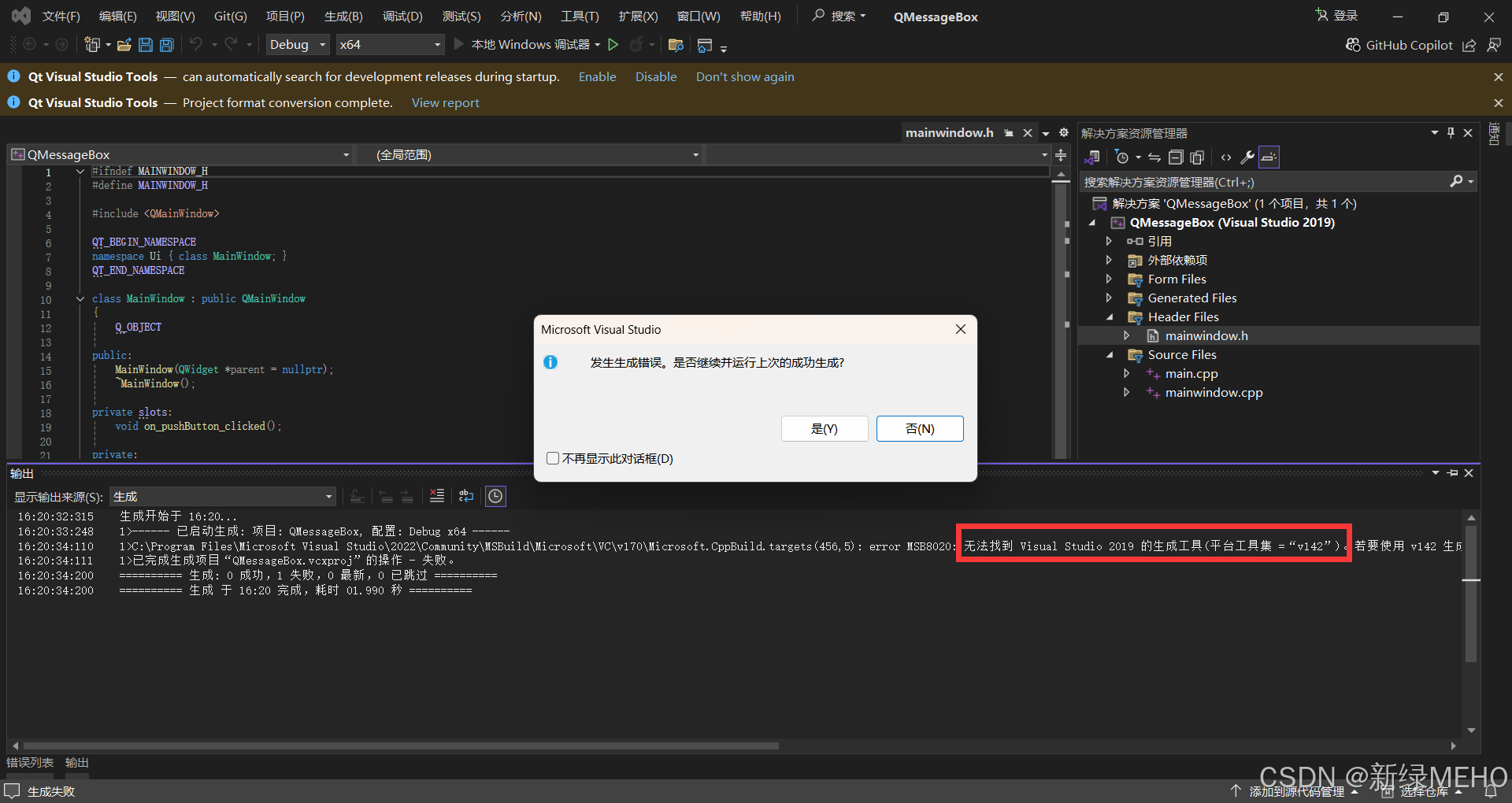The width and height of the screenshot is (1512, 803).
Task: Open the 生成(B) menu
Action: pyautogui.click(x=343, y=17)
